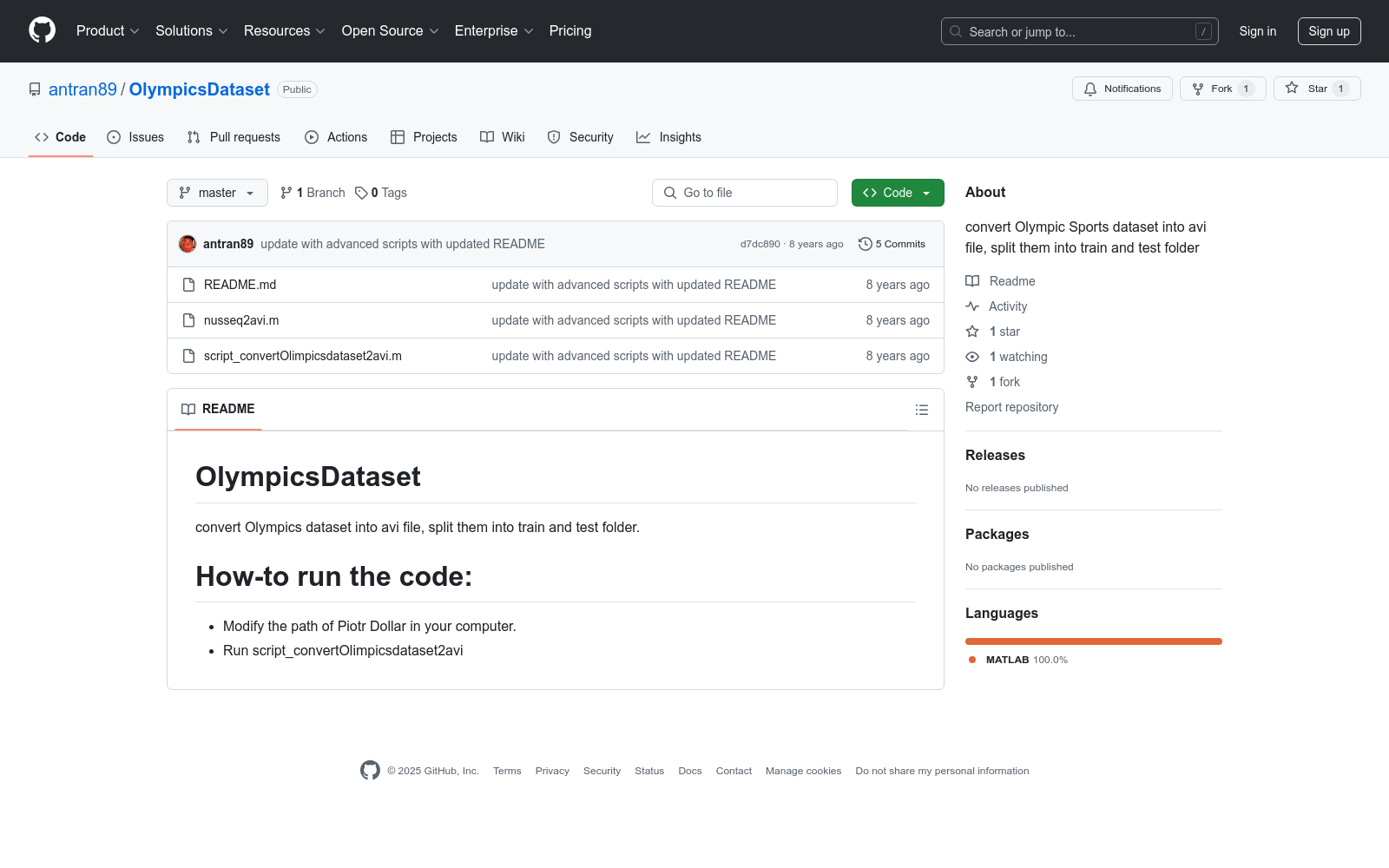Image resolution: width=1389 pixels, height=868 pixels.
Task: Click the magnifier icon in header search
Action: (x=956, y=31)
